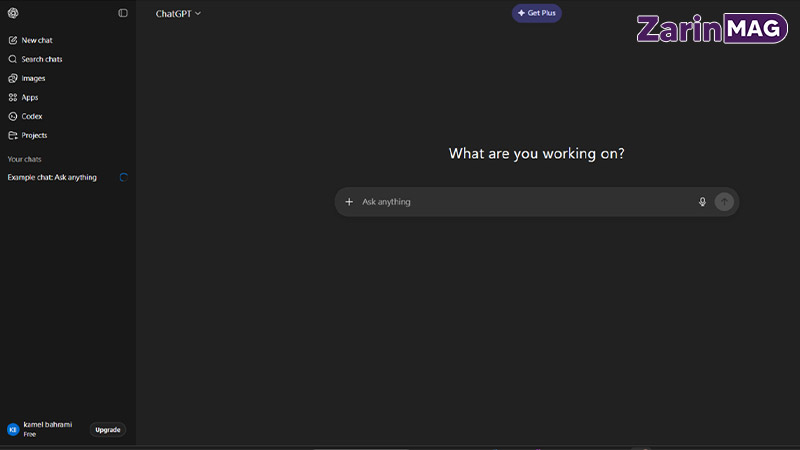Click the KB user avatar
The width and height of the screenshot is (800, 450).
[x=13, y=430]
